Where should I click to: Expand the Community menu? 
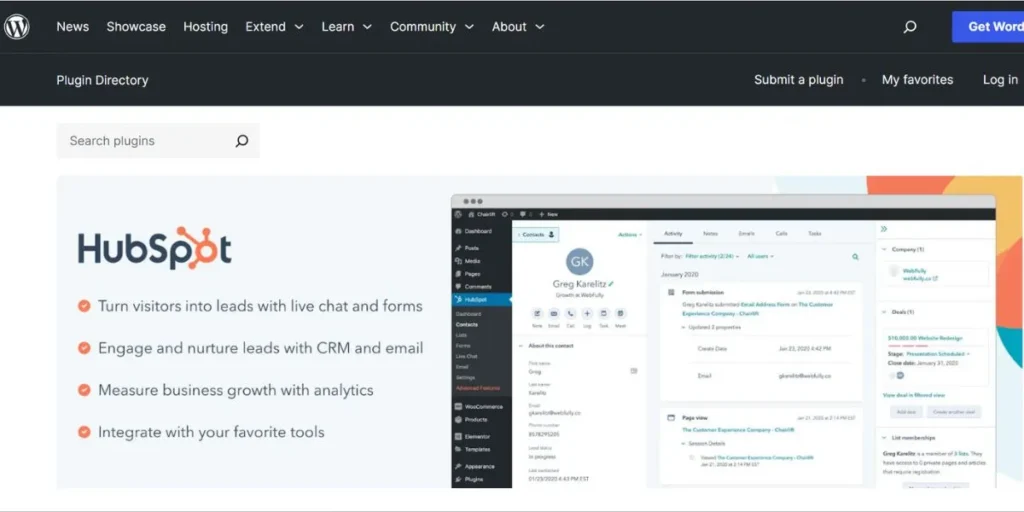click(x=432, y=27)
